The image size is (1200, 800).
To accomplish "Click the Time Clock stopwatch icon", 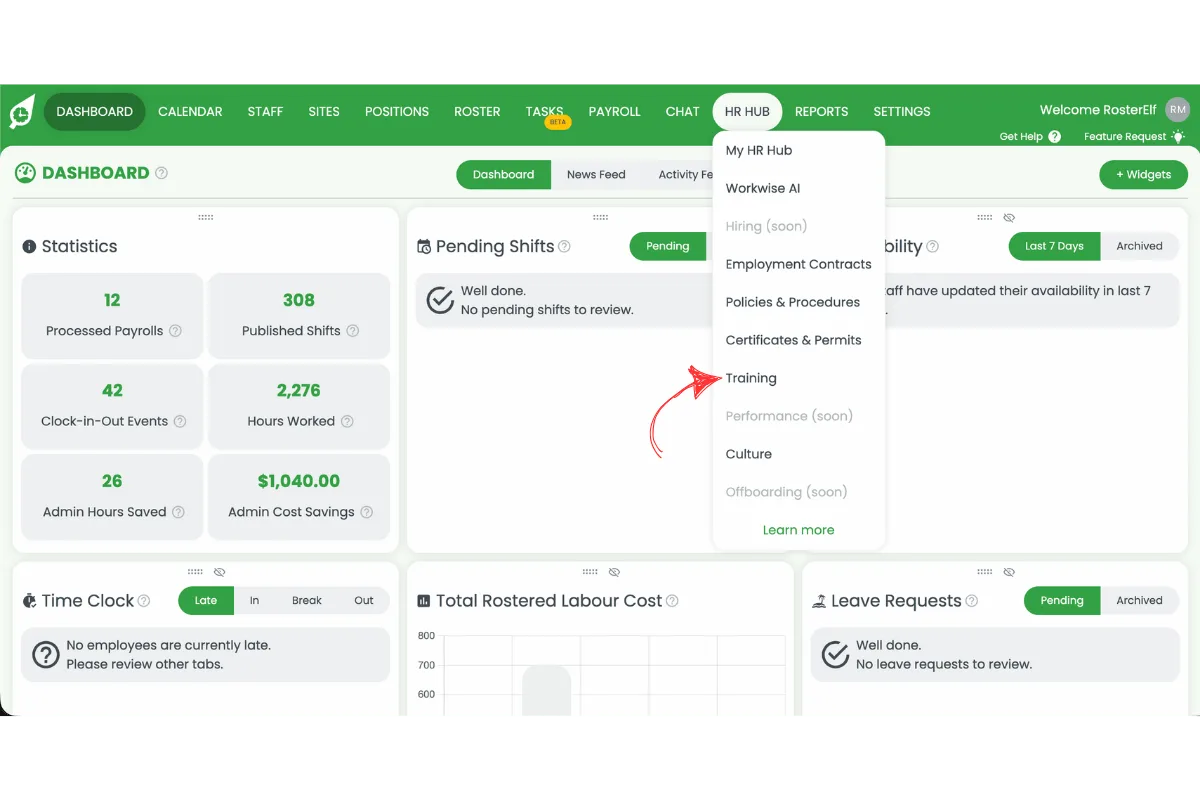I will click(x=30, y=601).
